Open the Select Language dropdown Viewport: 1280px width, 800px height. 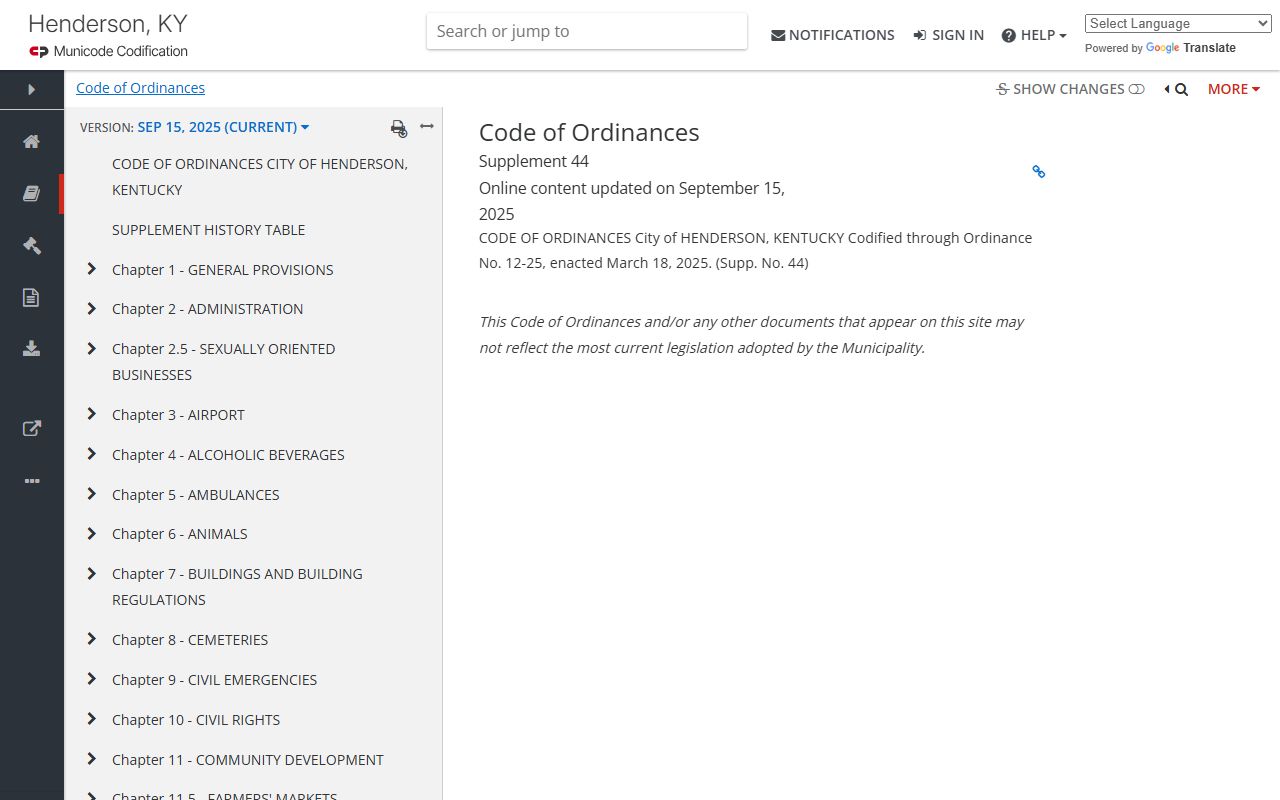click(1177, 24)
